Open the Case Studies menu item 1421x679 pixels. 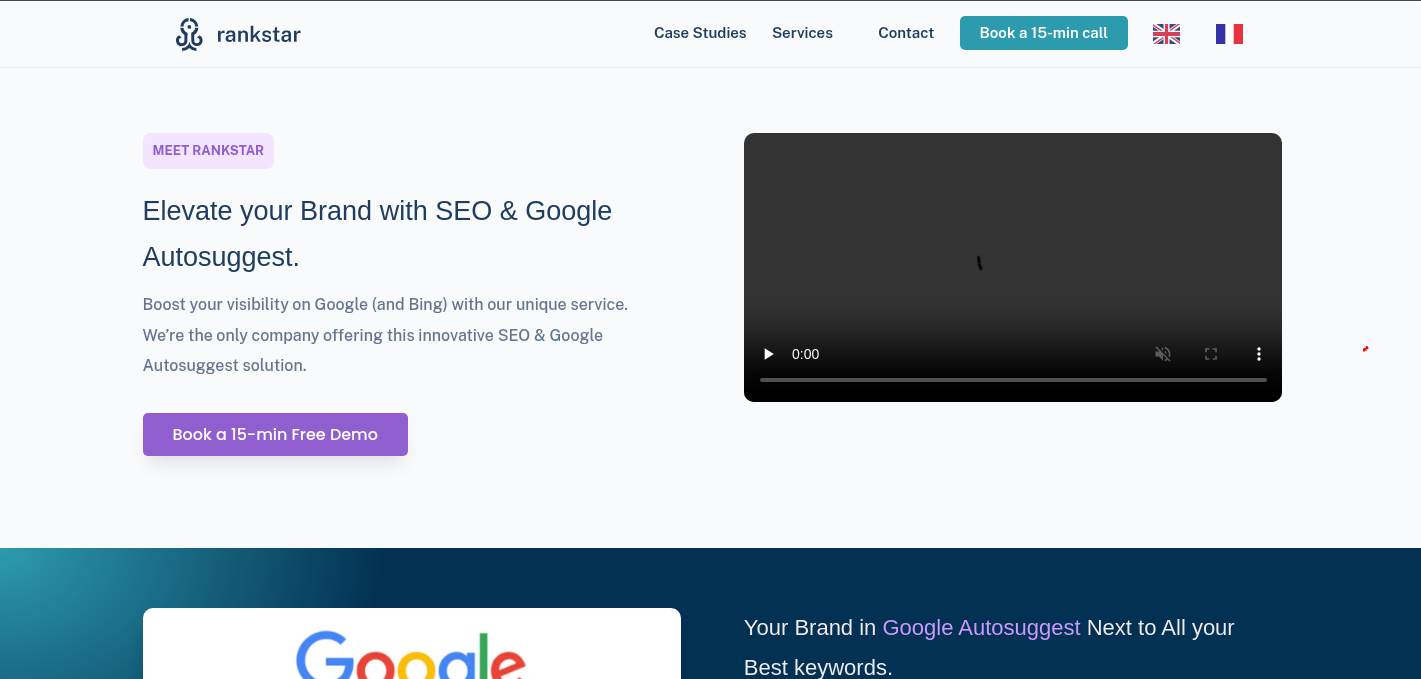(x=700, y=33)
